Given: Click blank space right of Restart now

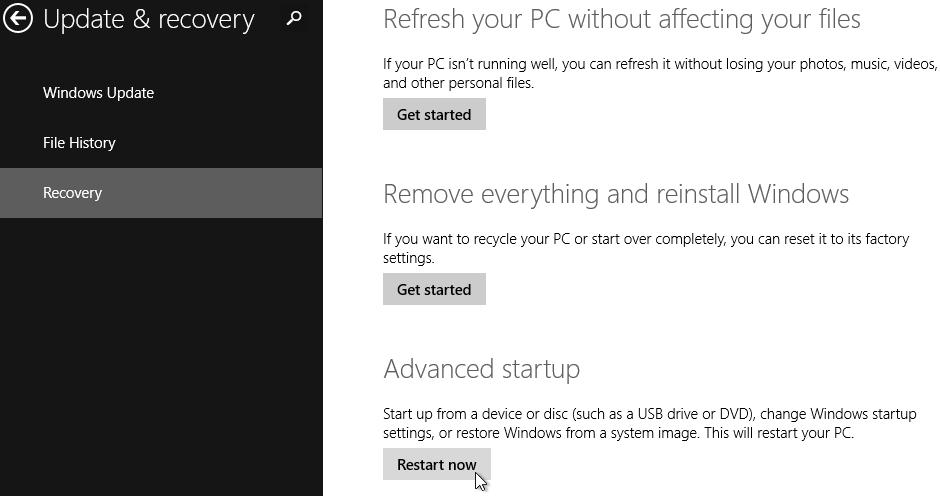Looking at the screenshot, I should tap(700, 465).
